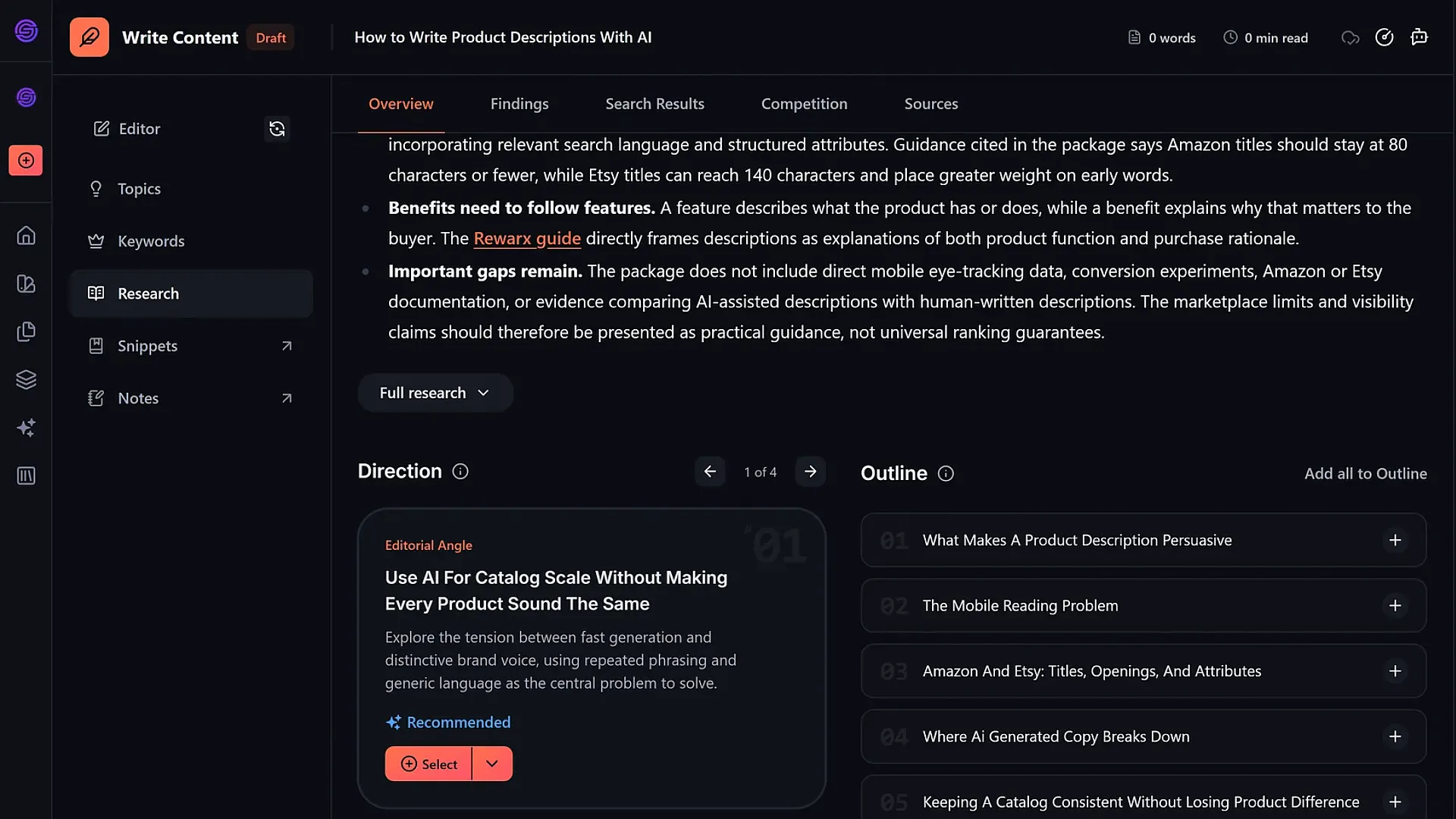Go to previous direction with left arrow
Viewport: 1456px width, 819px height.
(x=710, y=472)
